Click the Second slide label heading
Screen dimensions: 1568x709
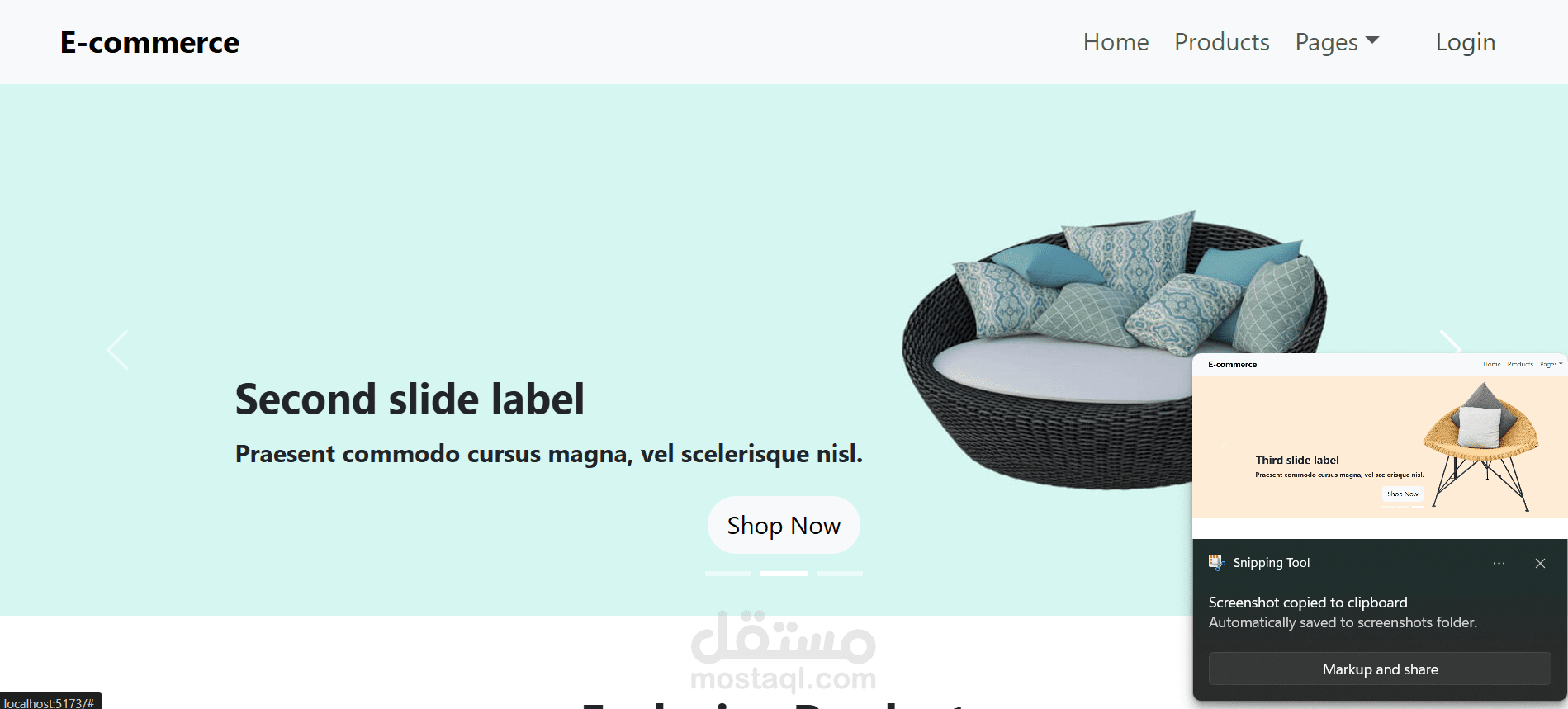[410, 399]
